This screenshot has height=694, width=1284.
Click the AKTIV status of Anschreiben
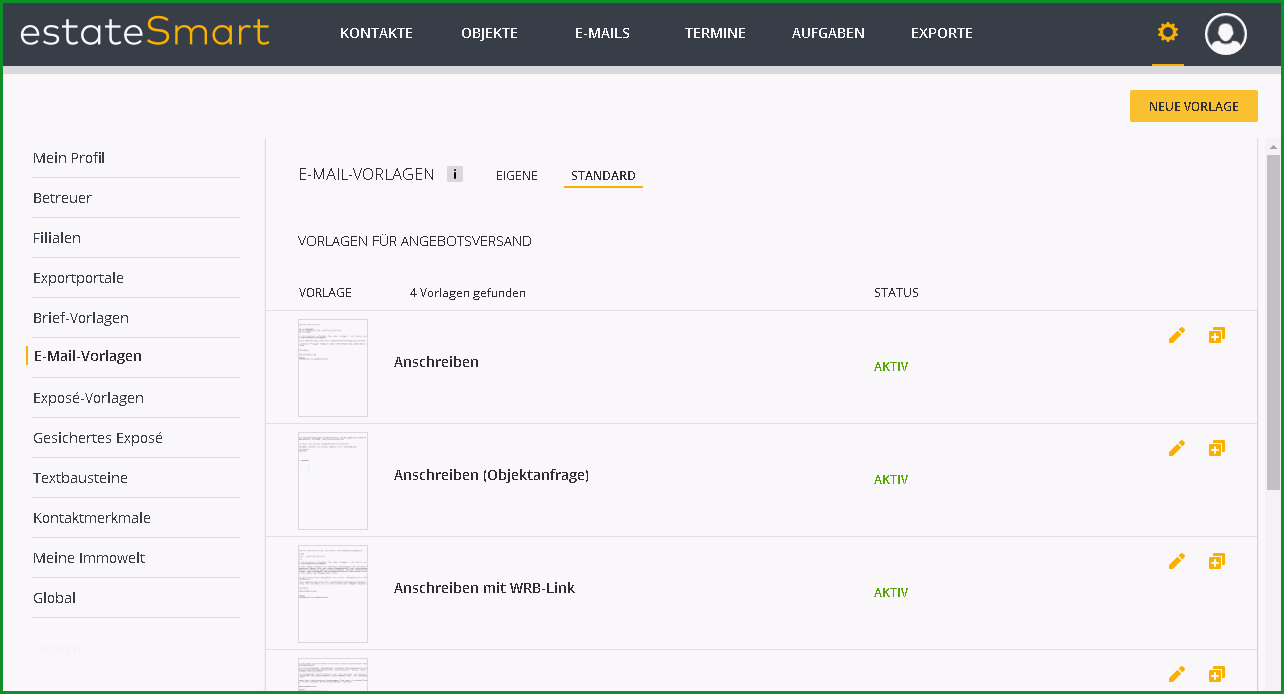891,367
